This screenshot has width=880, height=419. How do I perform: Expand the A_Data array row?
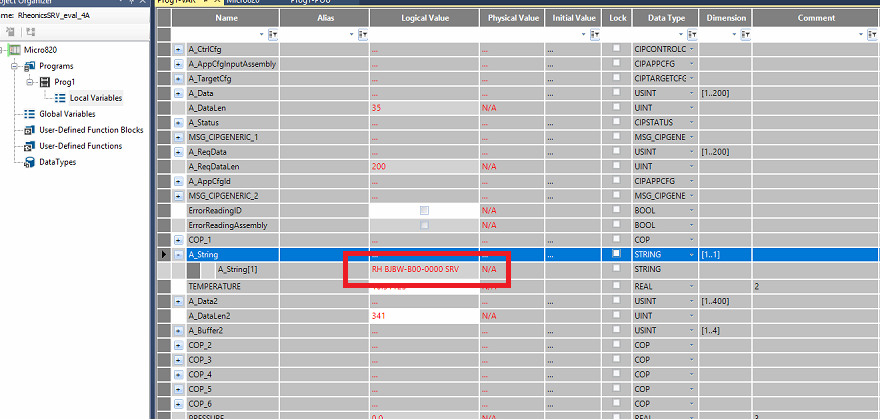[x=178, y=93]
